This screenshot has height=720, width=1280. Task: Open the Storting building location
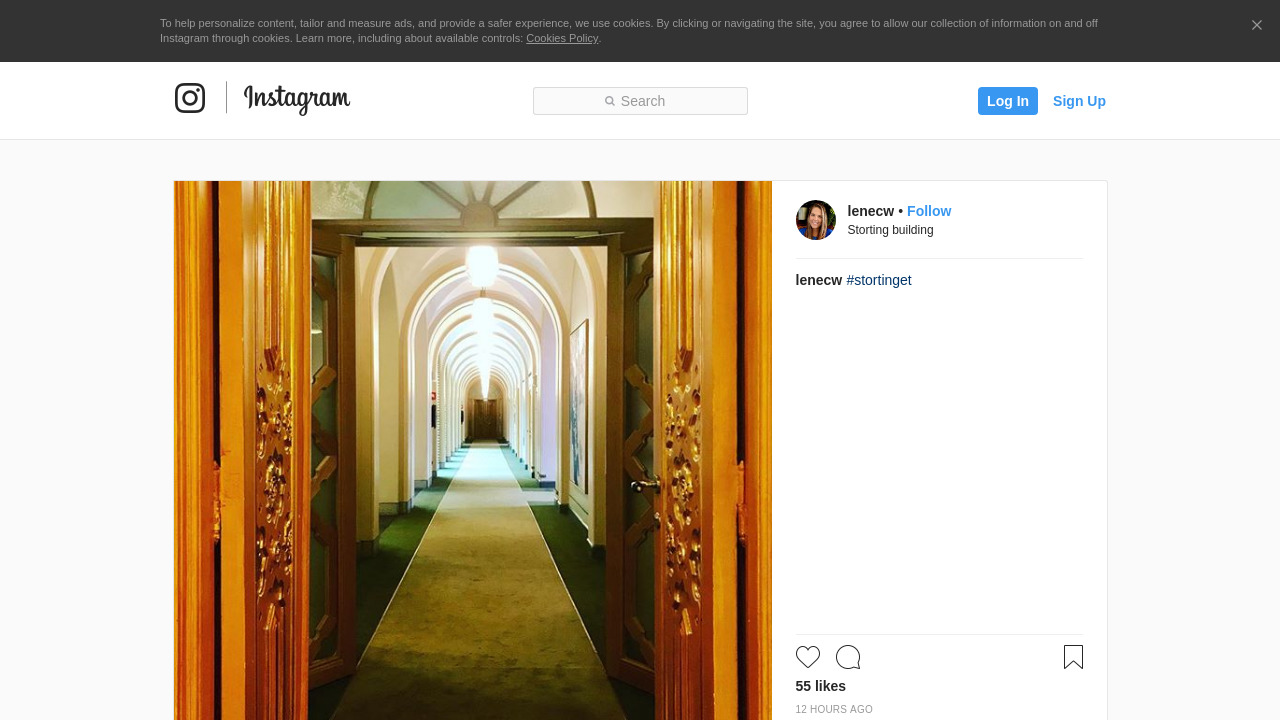click(890, 230)
